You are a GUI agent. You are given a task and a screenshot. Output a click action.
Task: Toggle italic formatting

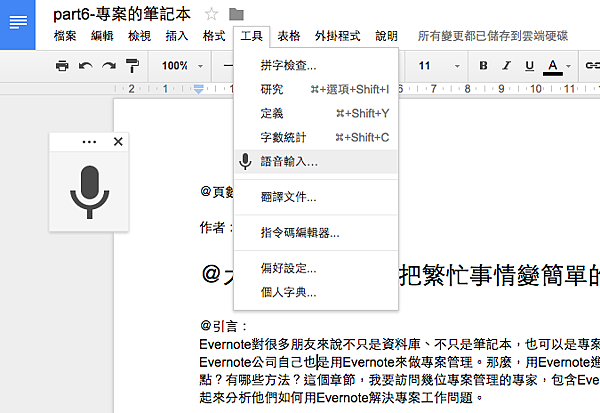(x=507, y=66)
